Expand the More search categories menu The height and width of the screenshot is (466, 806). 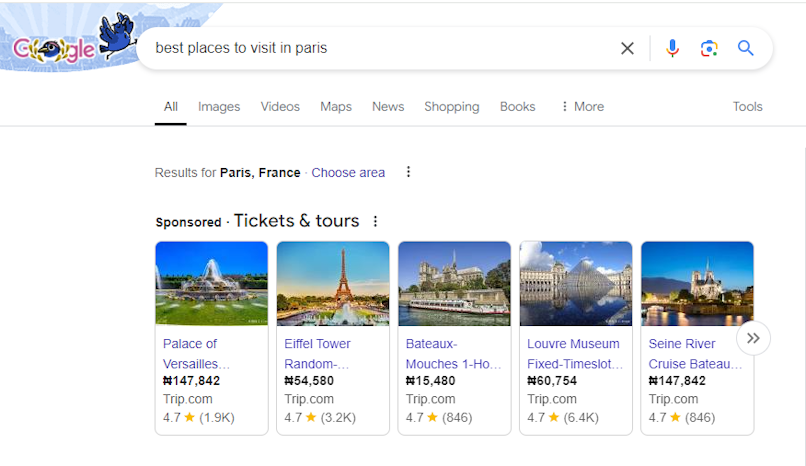582,106
